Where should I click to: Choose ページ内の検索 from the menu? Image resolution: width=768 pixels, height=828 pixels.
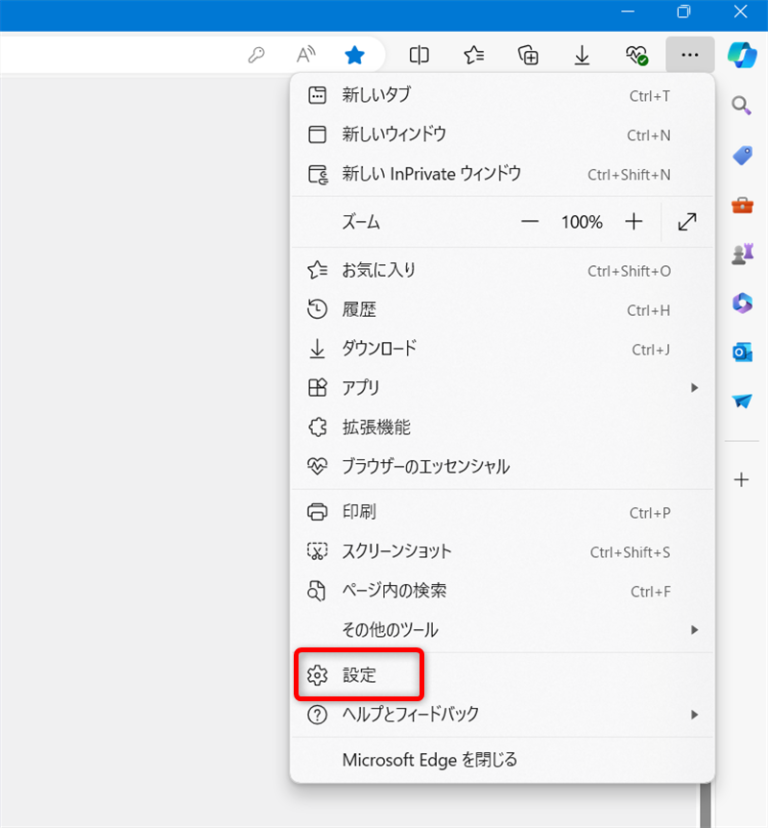tap(502, 591)
